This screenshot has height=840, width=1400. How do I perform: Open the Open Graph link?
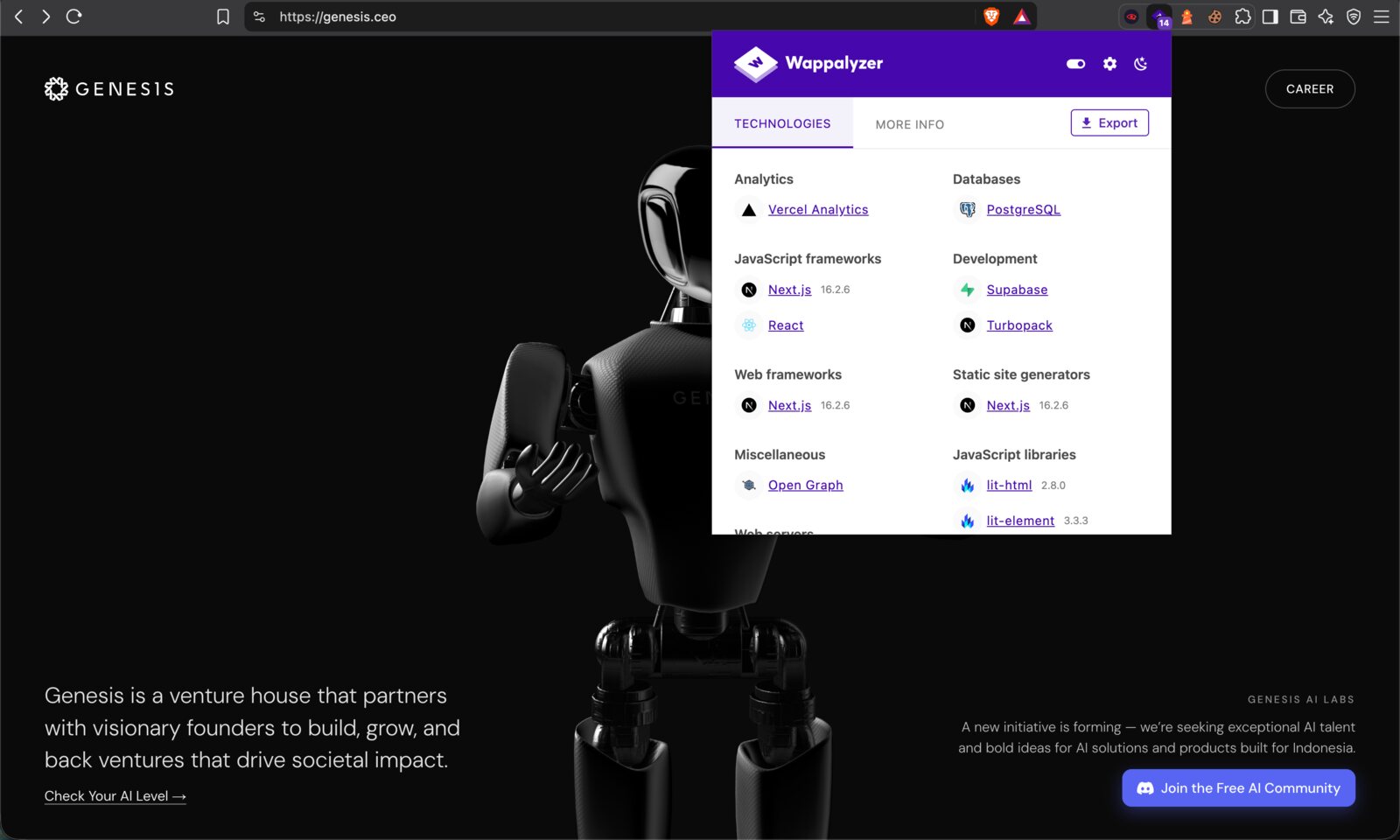tap(806, 486)
